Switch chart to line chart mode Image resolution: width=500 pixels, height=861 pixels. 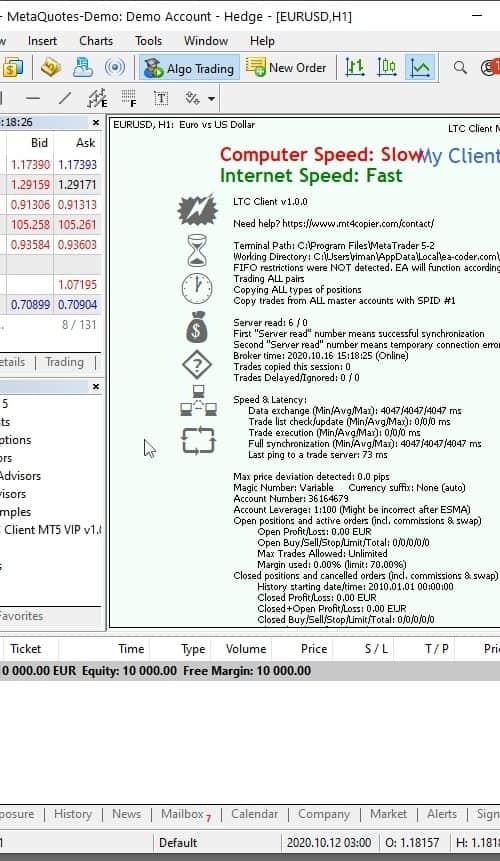point(420,68)
